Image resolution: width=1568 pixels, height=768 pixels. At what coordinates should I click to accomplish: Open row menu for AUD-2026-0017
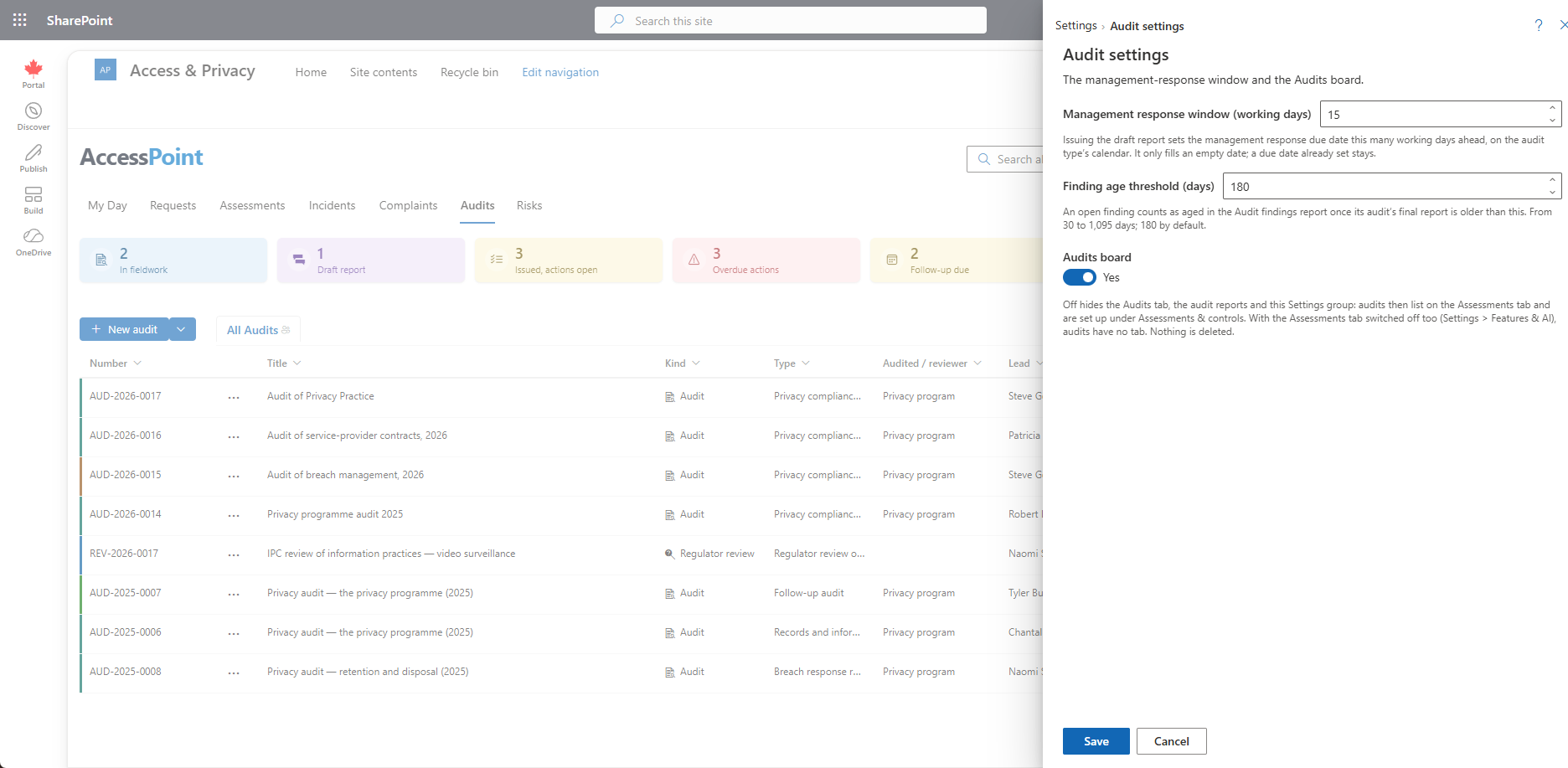click(x=234, y=397)
